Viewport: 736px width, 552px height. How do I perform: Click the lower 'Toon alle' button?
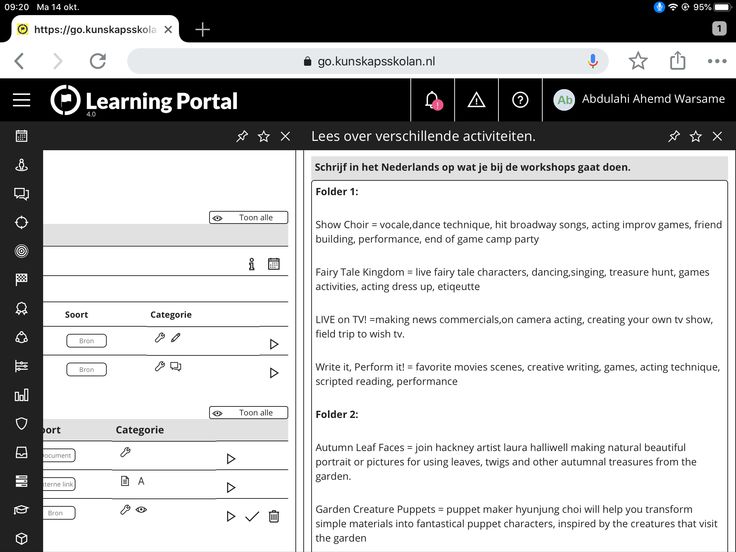248,413
